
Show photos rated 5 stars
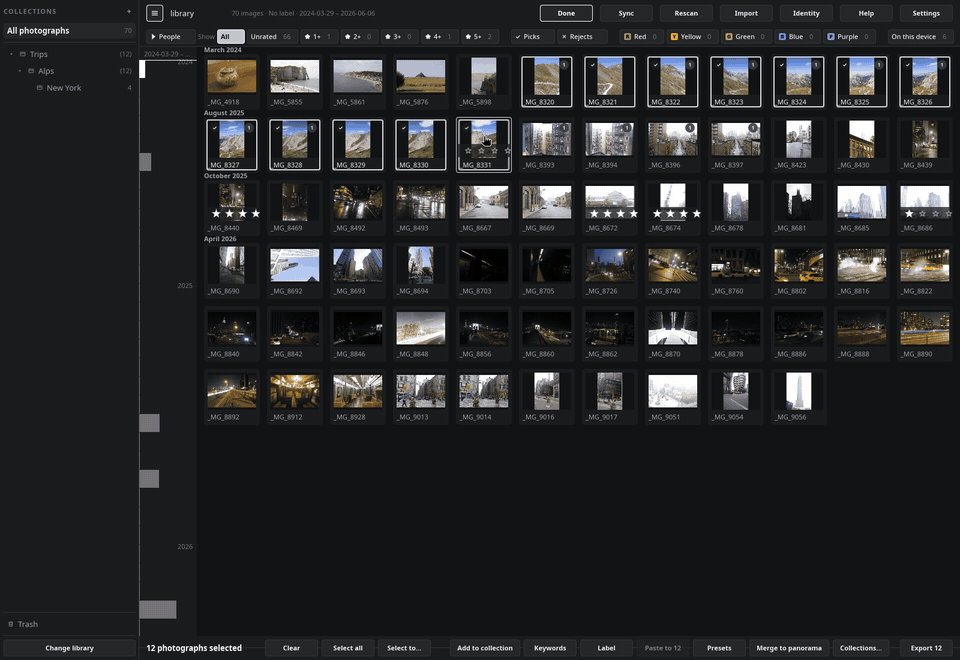point(479,37)
